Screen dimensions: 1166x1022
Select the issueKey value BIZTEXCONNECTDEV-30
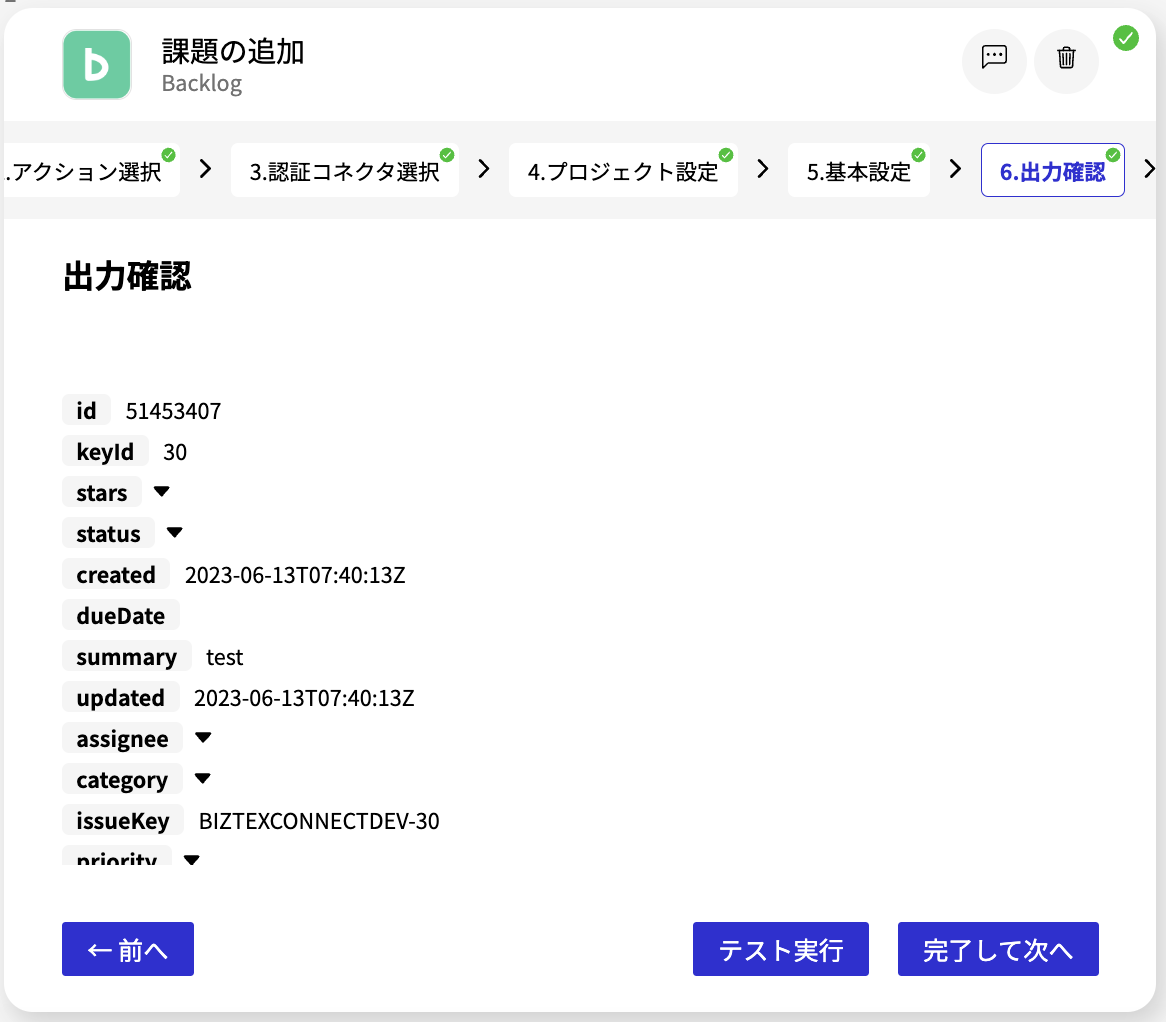319,821
